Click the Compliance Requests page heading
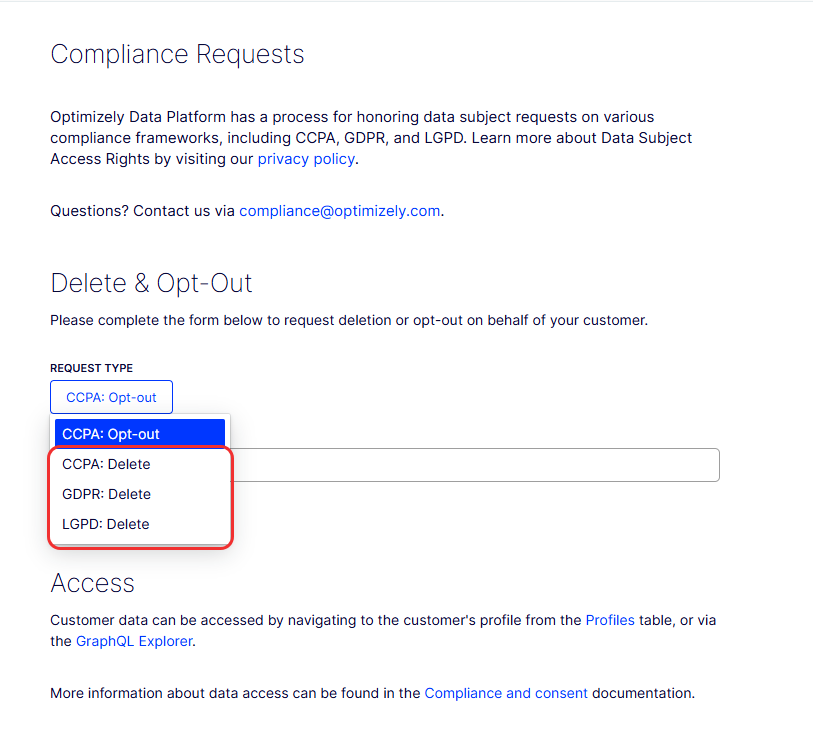813x750 pixels. 177,54
